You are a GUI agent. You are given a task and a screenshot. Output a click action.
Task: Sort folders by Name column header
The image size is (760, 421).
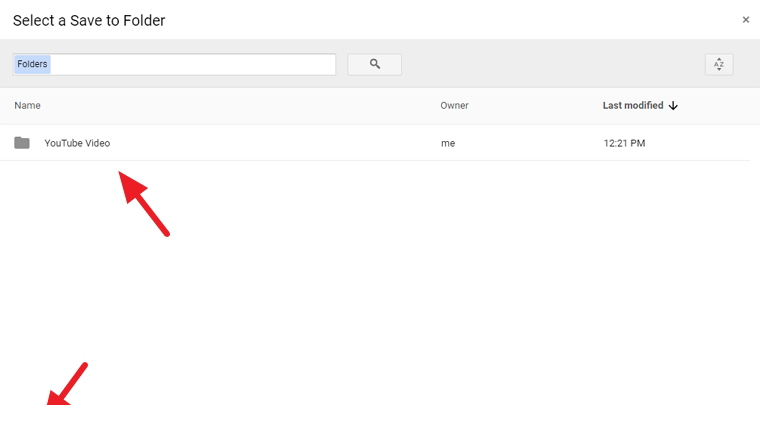[28, 106]
